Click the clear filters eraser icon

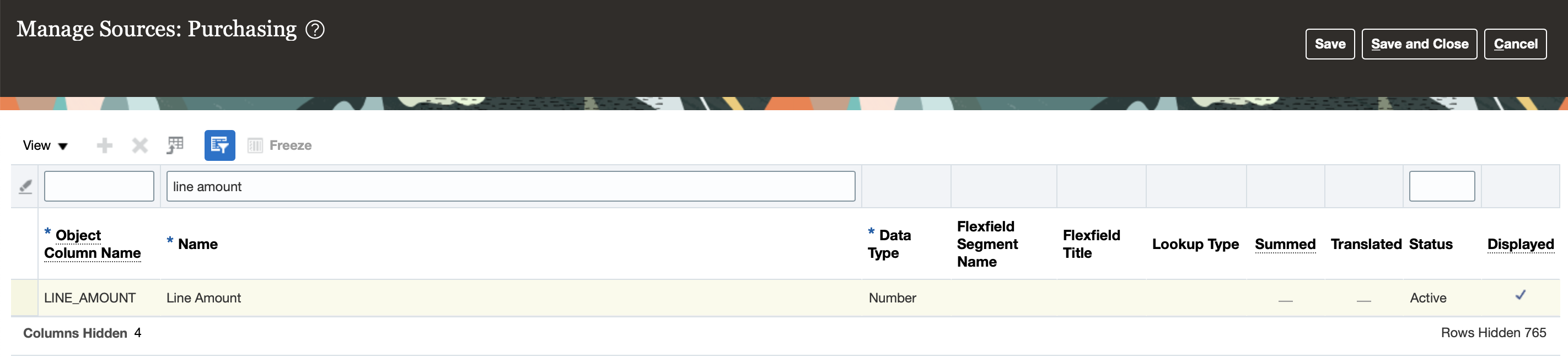click(25, 187)
